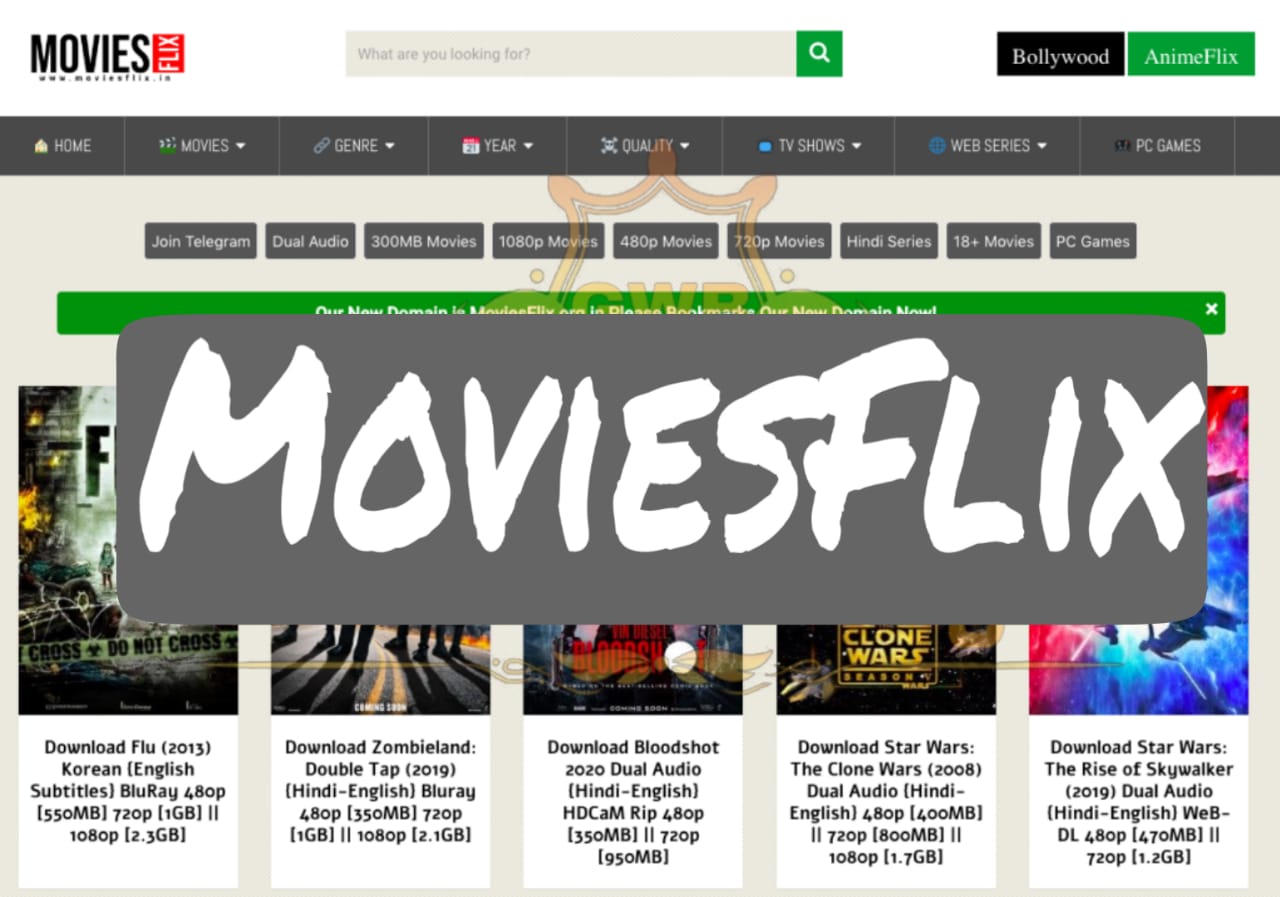Expand the TV SHOWS dropdown arrow
The height and width of the screenshot is (897, 1280).
856,146
